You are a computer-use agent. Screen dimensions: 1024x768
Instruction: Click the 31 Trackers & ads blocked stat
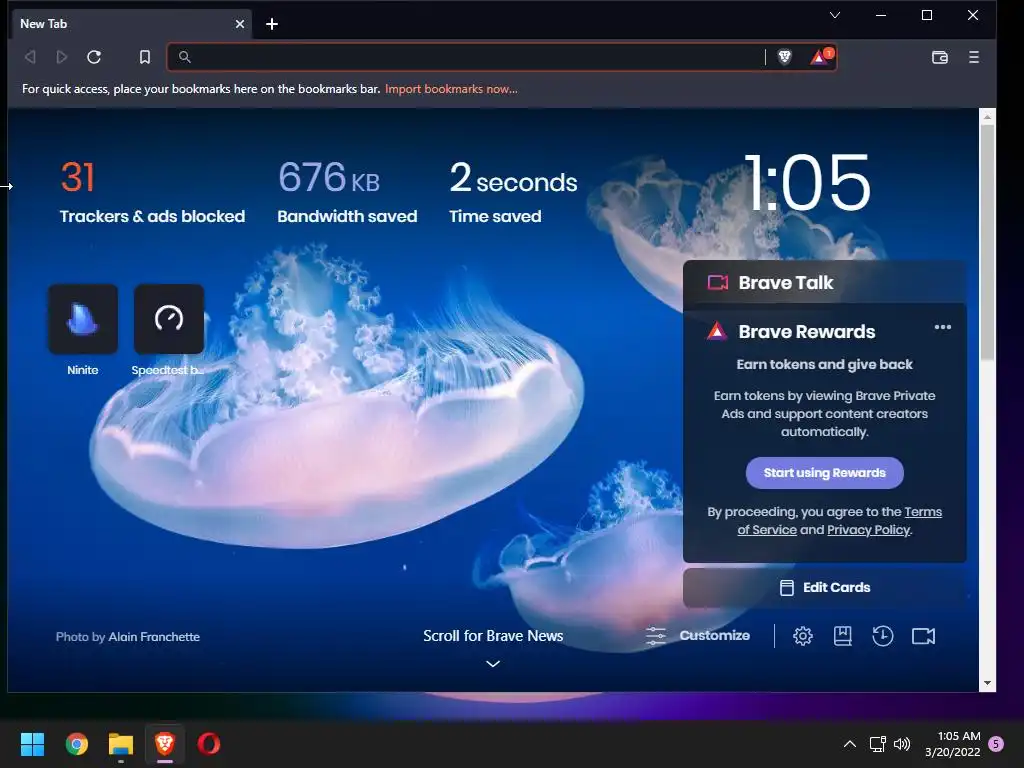[152, 193]
